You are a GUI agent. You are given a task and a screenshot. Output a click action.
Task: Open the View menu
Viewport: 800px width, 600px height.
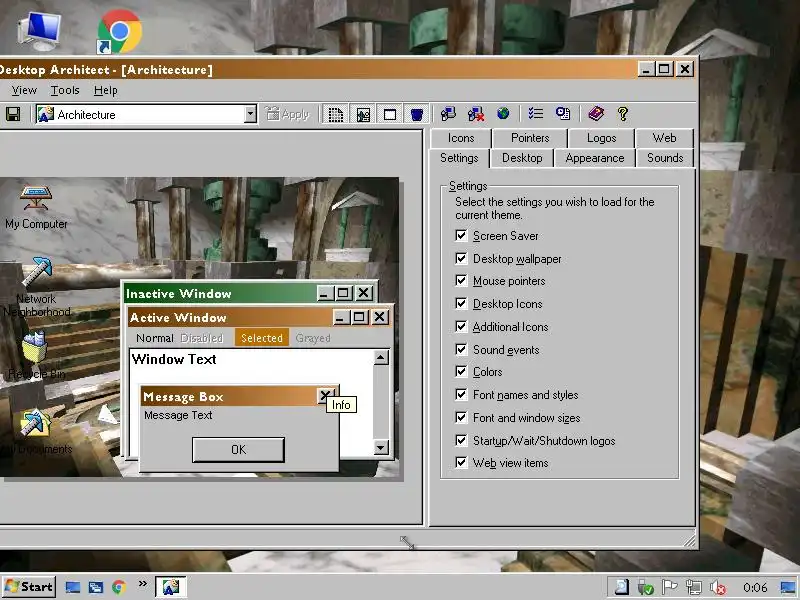pyautogui.click(x=24, y=90)
